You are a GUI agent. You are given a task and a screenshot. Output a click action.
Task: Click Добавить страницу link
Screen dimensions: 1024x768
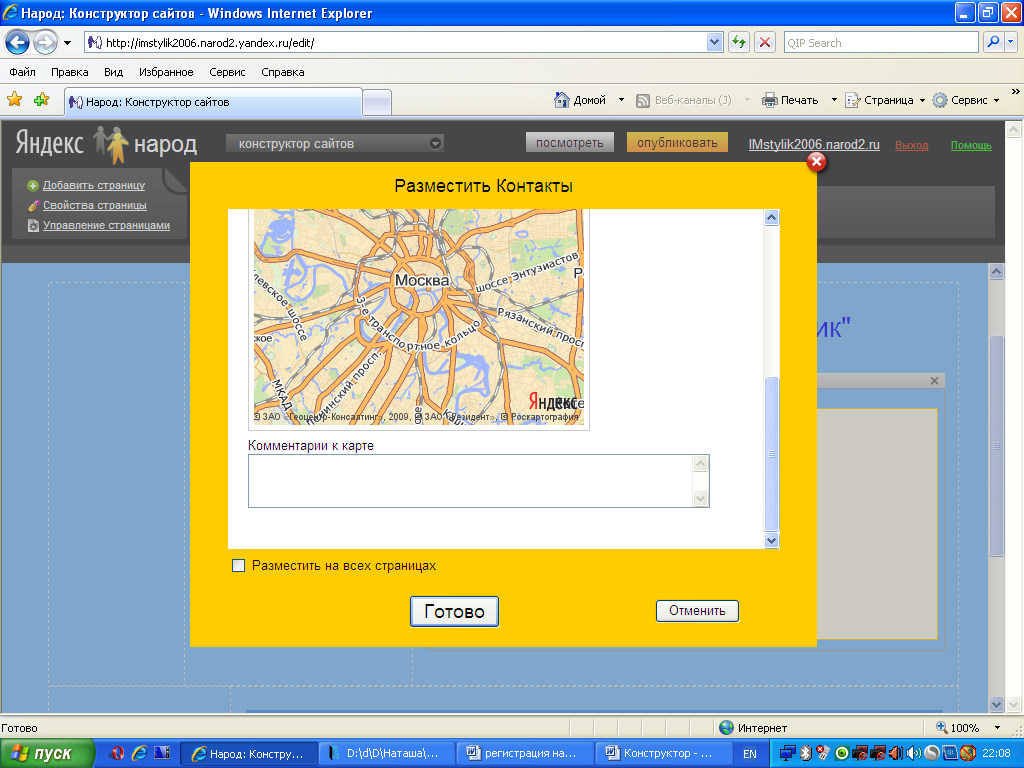tap(94, 185)
